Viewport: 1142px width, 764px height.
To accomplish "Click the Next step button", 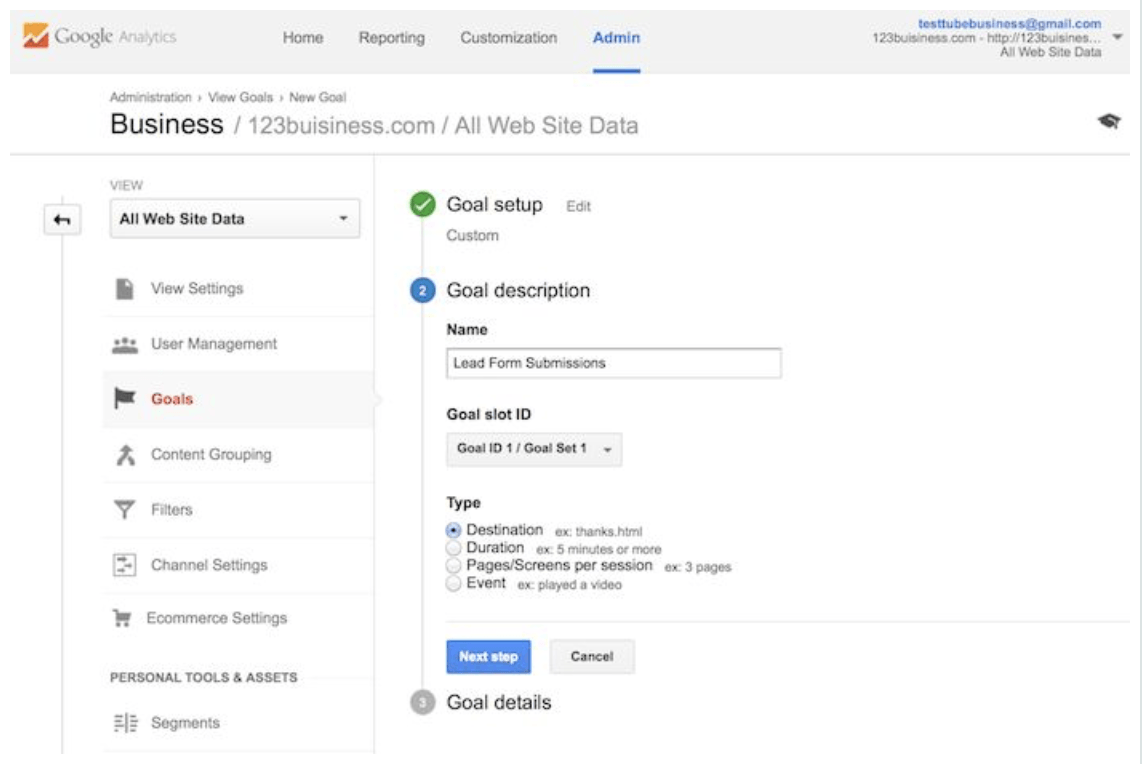I will 488,657.
